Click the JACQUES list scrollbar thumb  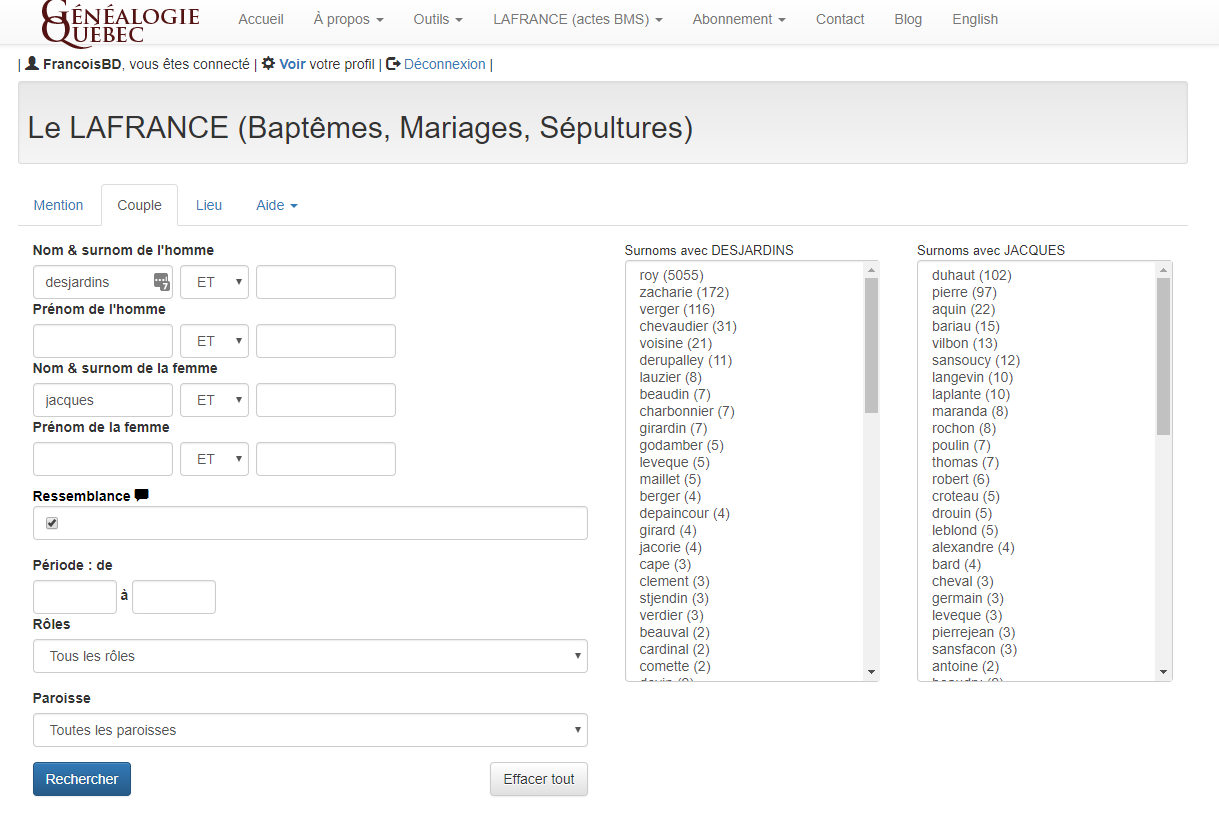(1163, 356)
